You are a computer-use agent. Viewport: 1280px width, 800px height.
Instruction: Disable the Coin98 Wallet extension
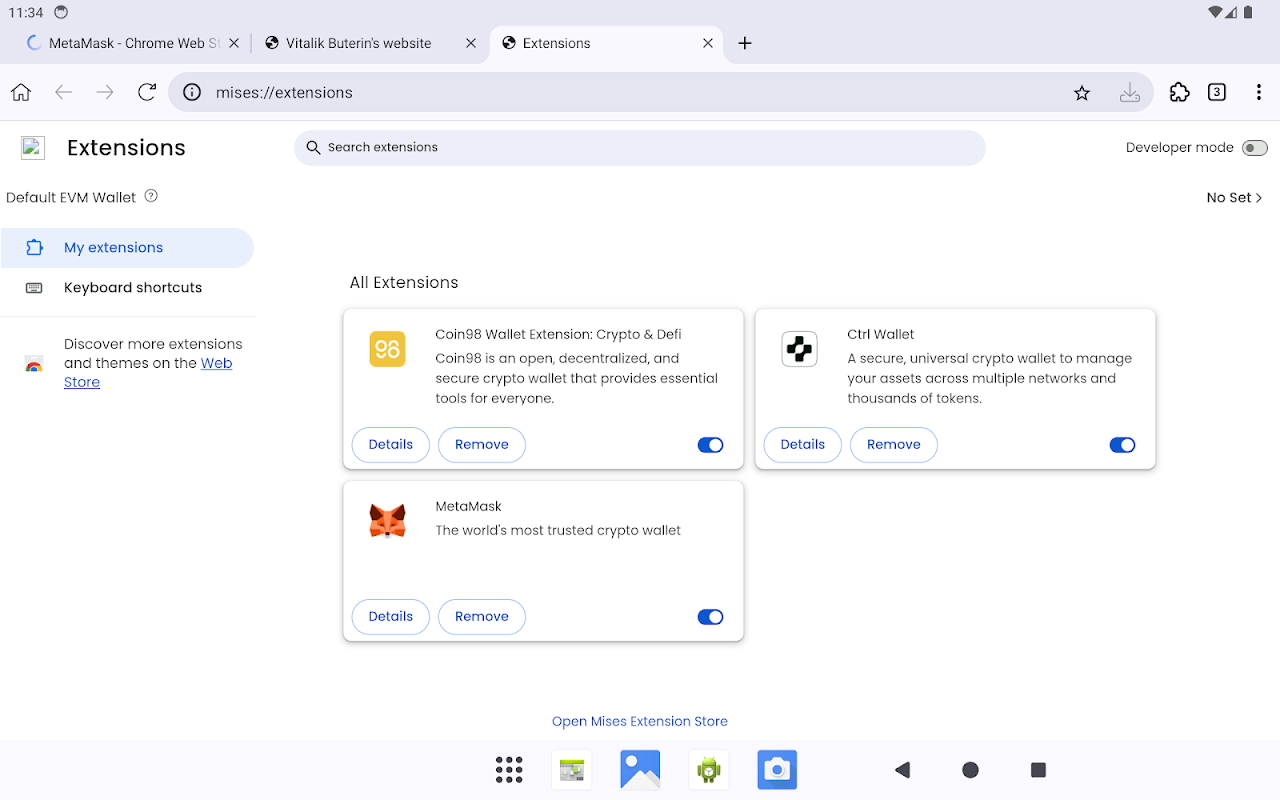(710, 445)
